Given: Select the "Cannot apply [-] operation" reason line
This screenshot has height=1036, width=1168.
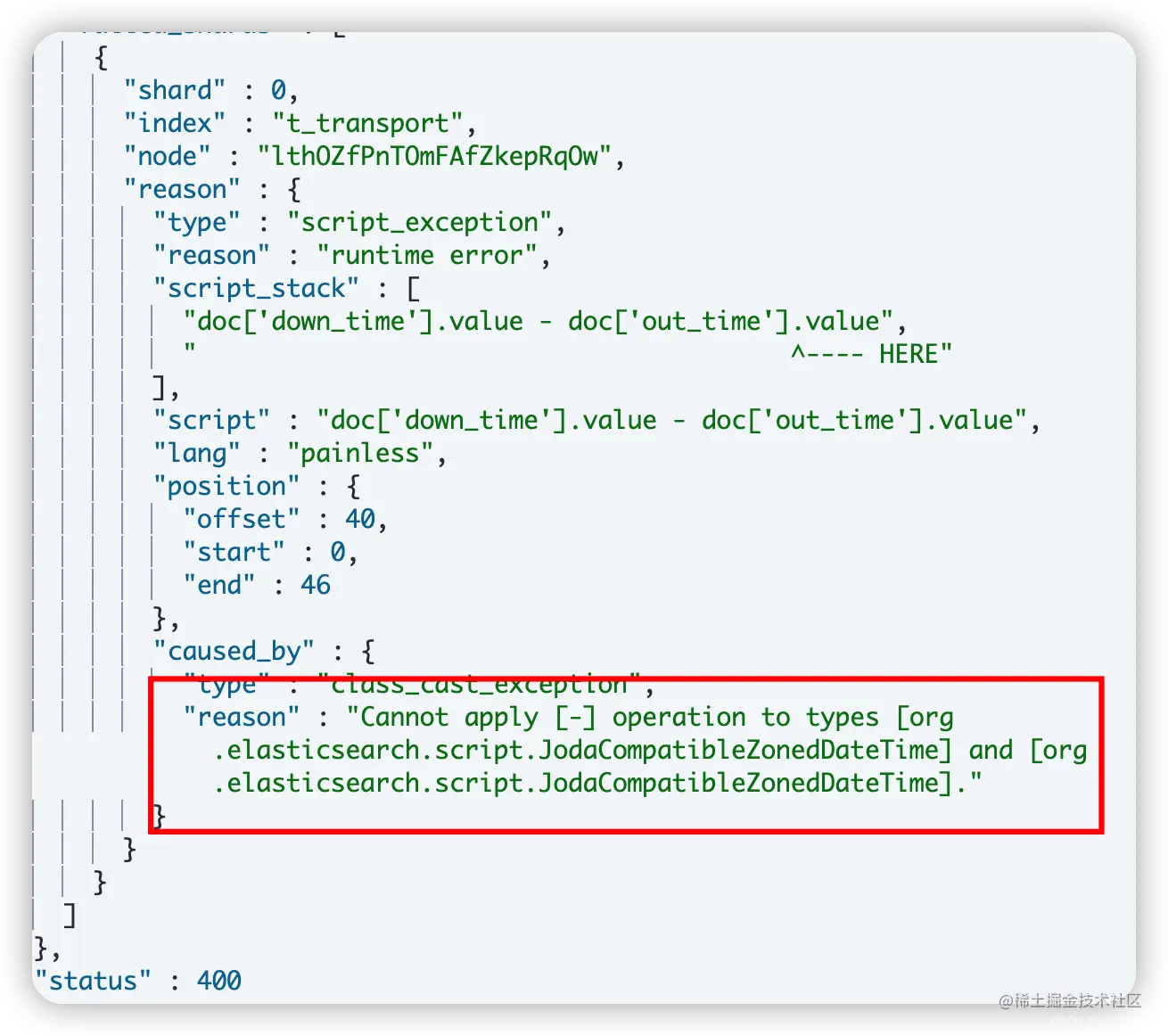Looking at the screenshot, I should [568, 717].
